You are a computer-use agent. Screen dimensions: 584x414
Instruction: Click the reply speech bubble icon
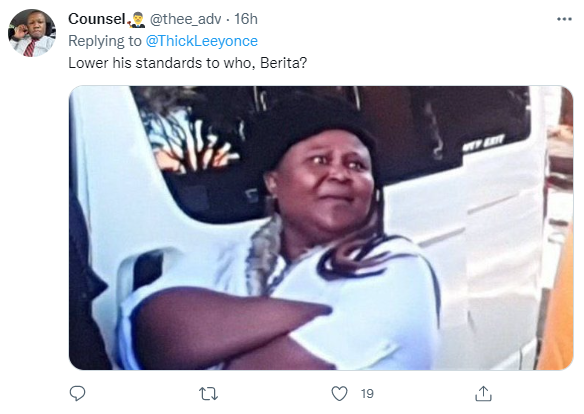pos(77,393)
